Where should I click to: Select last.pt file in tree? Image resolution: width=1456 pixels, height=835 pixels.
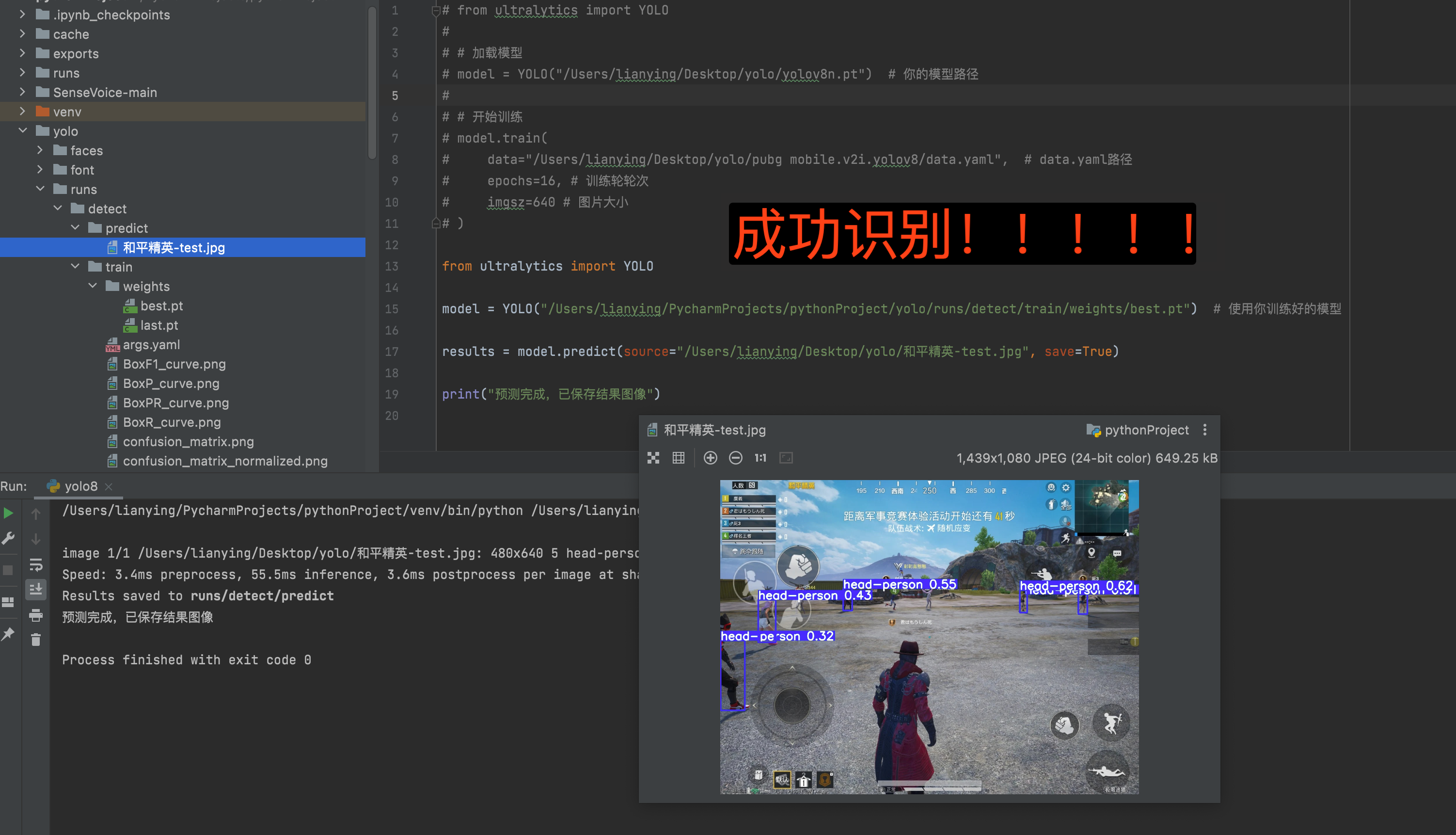(x=159, y=325)
